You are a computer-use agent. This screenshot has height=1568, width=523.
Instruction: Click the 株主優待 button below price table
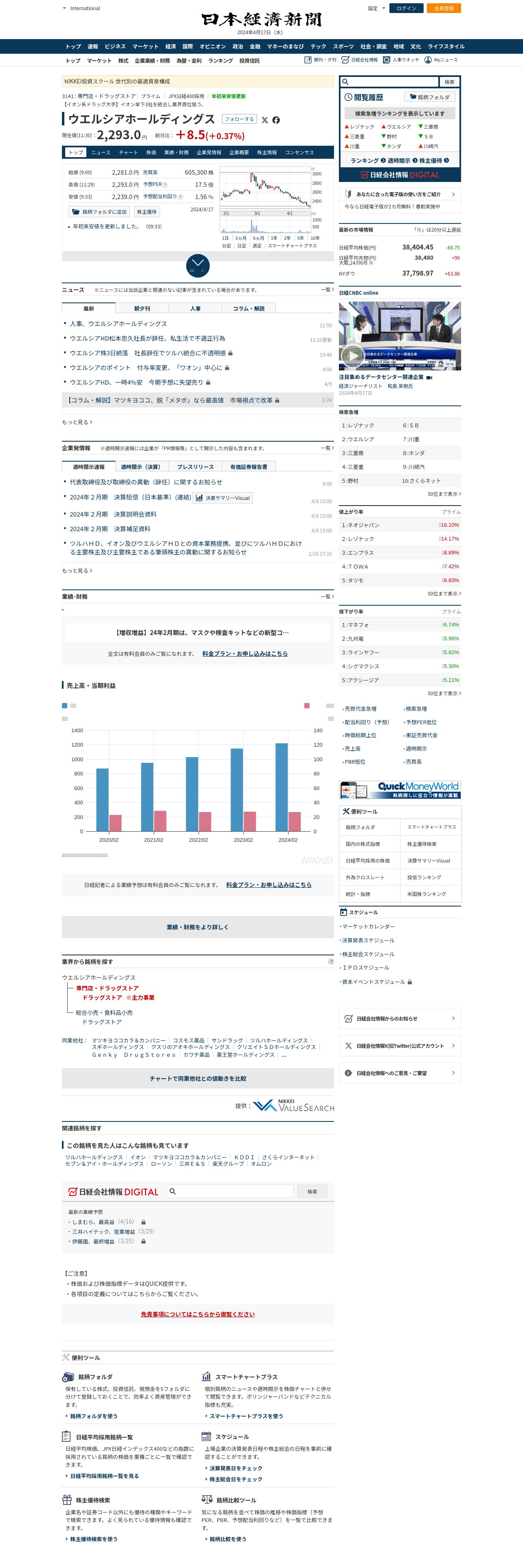(x=147, y=212)
